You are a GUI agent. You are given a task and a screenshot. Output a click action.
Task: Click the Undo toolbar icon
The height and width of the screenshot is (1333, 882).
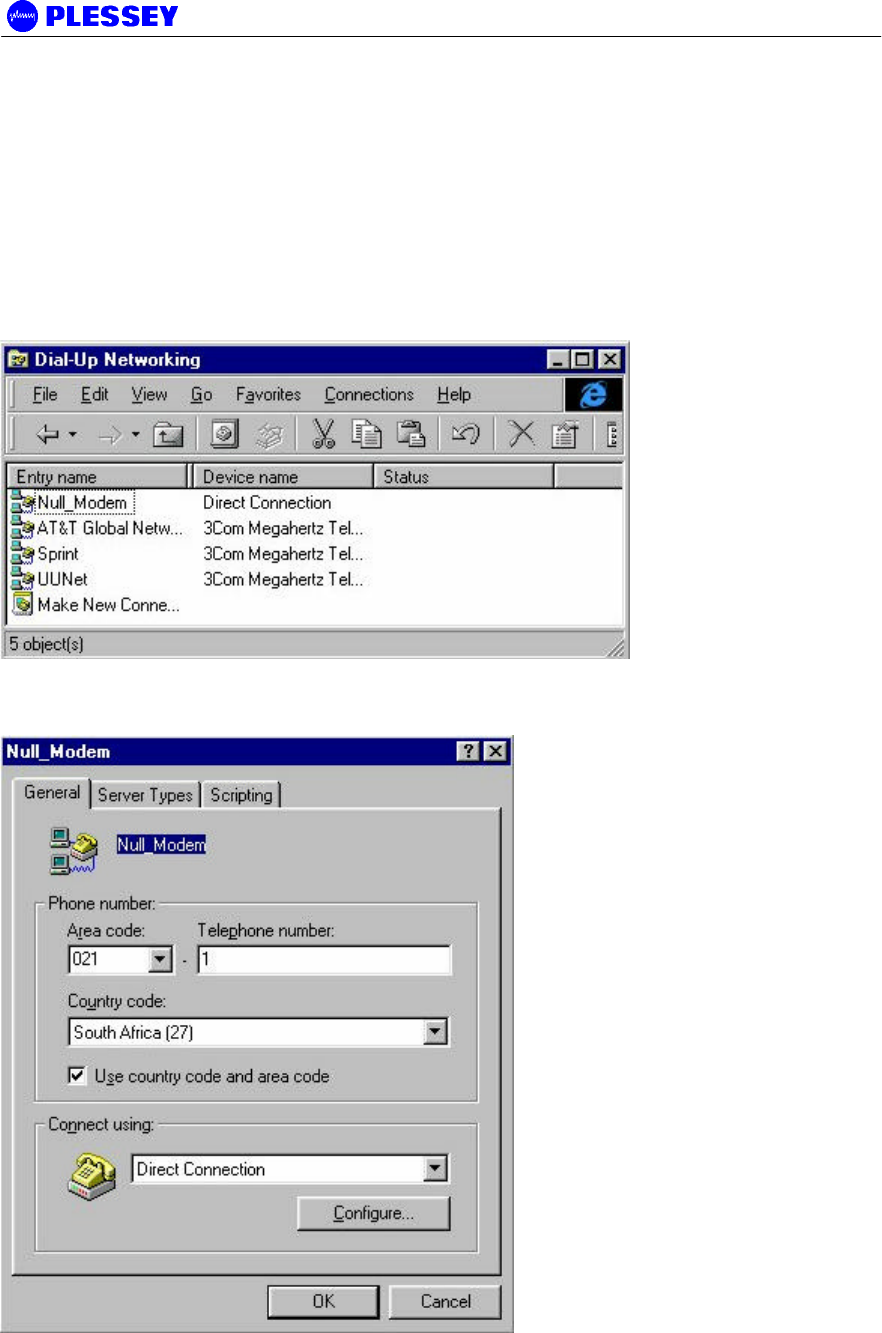tap(465, 433)
